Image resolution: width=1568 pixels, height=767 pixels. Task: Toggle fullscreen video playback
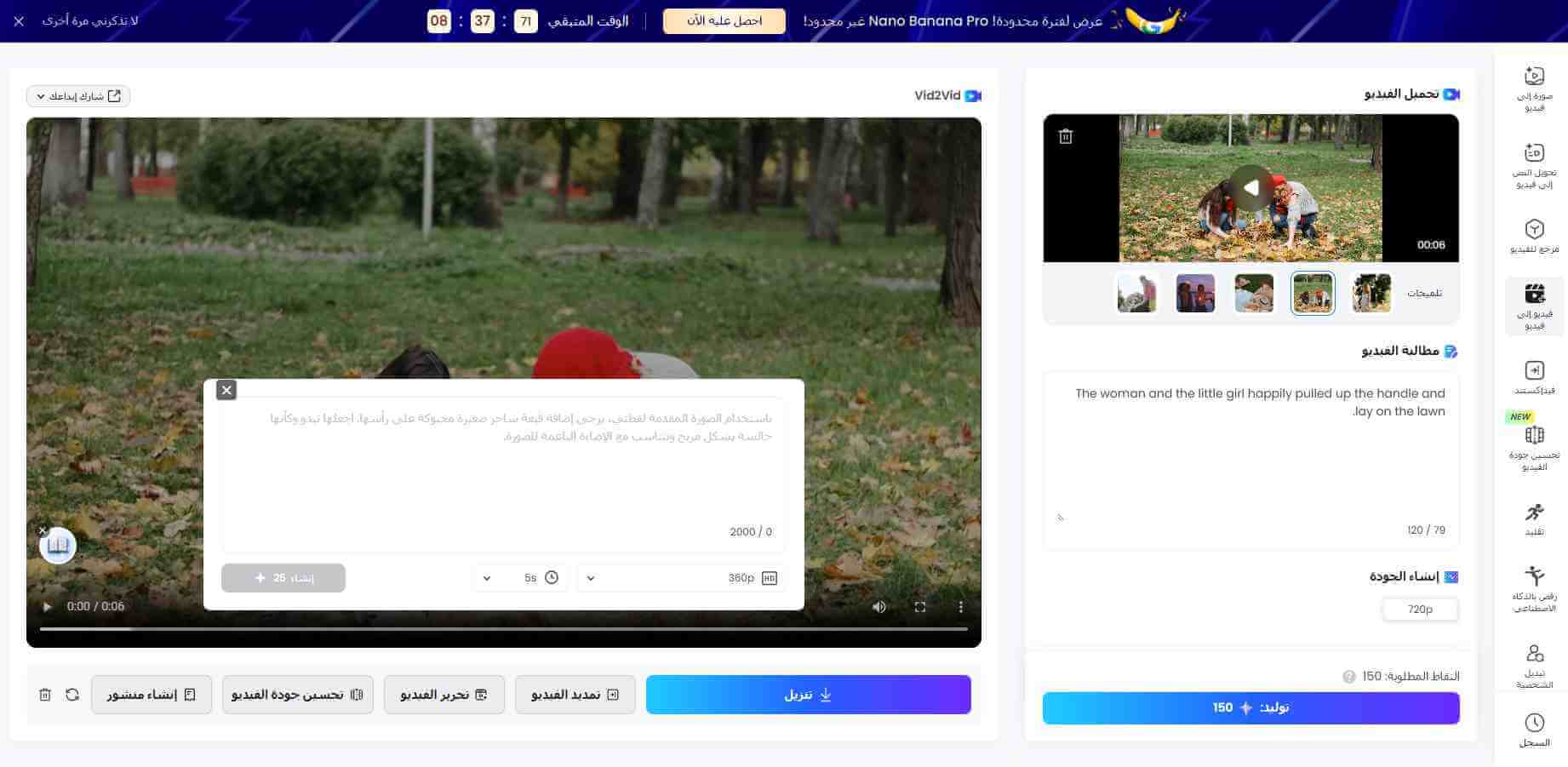[919, 607]
